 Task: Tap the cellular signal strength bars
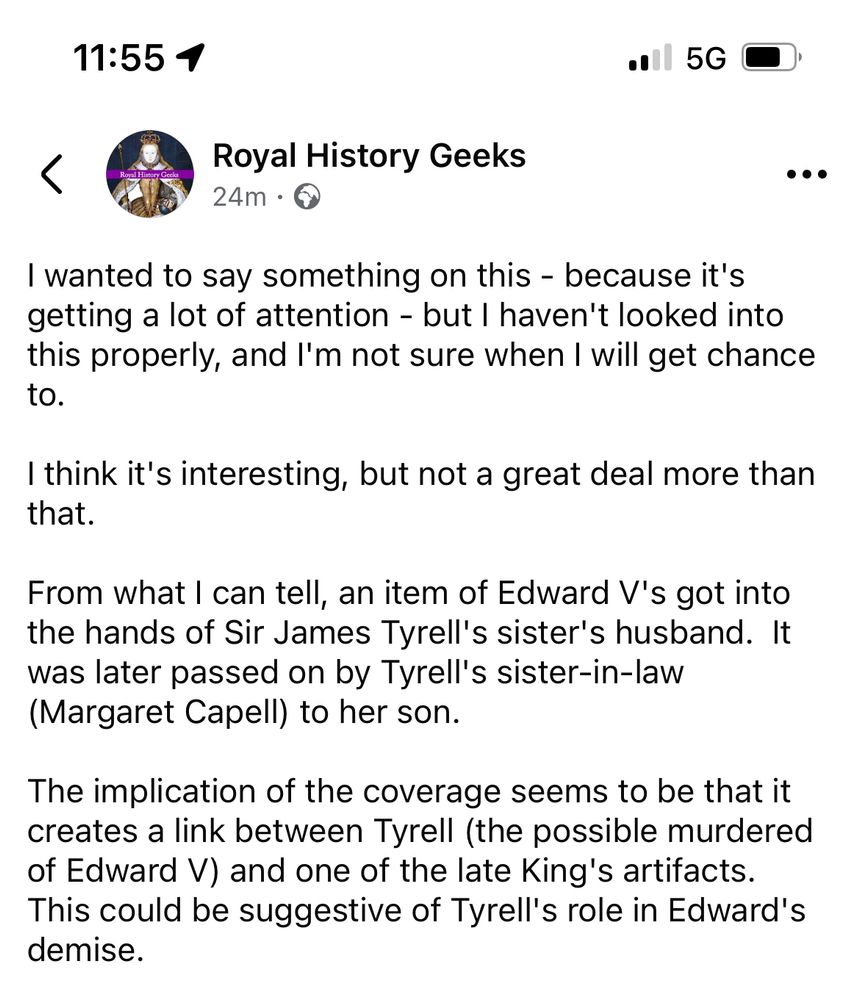pos(649,57)
